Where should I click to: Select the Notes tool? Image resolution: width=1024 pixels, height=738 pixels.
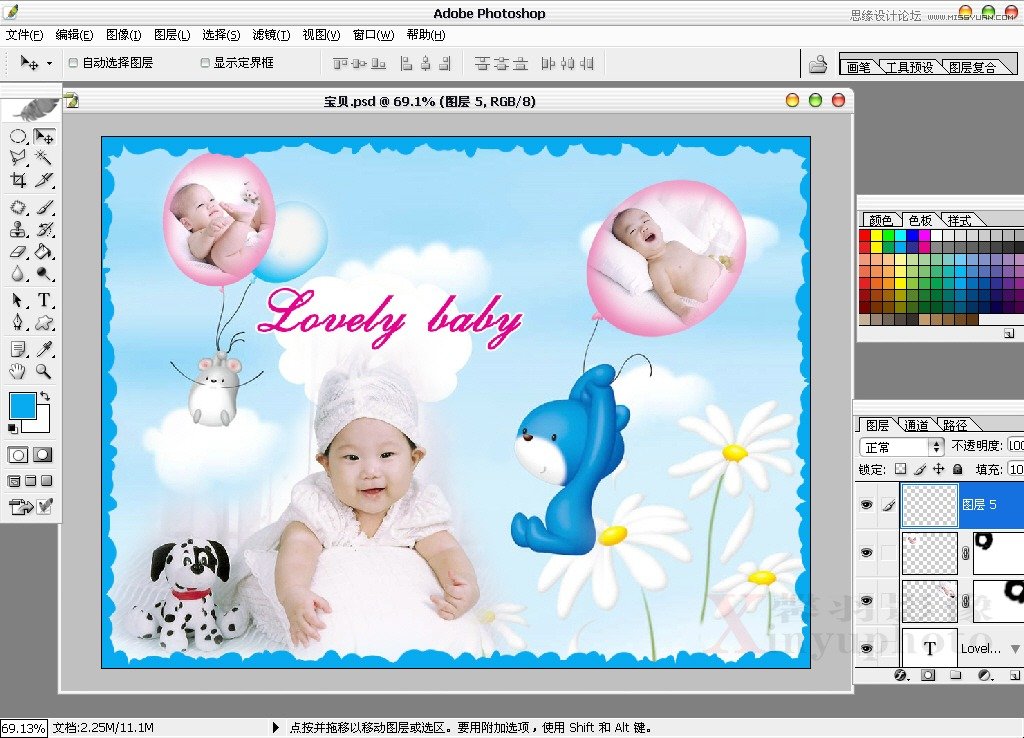point(18,349)
